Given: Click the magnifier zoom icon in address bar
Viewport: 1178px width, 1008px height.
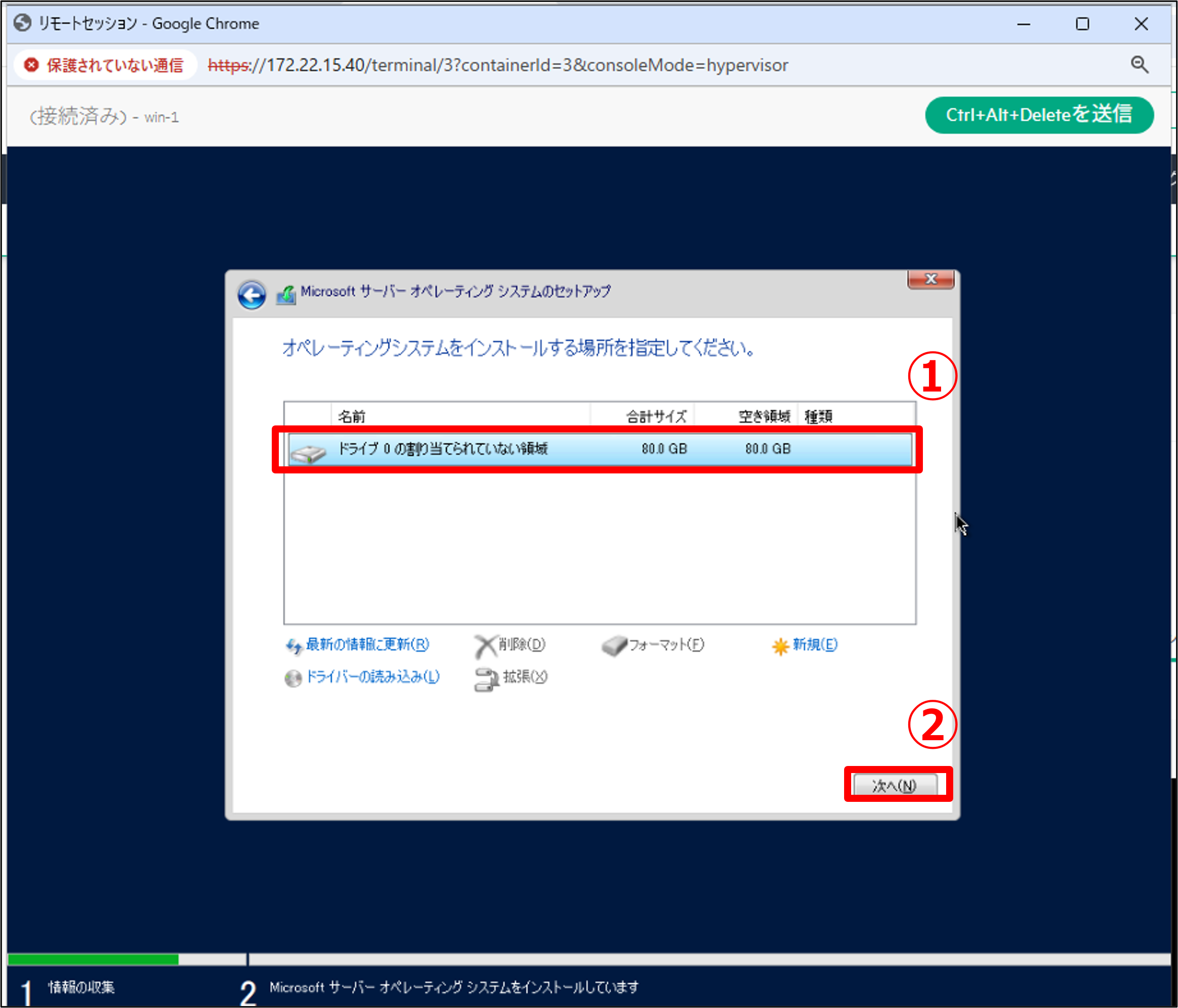Looking at the screenshot, I should [1139, 65].
